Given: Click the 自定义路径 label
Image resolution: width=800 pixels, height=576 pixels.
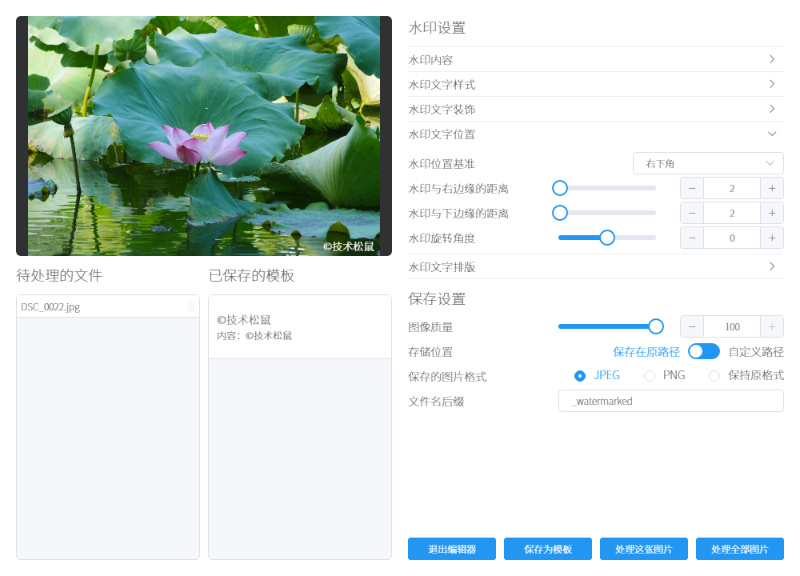Looking at the screenshot, I should (756, 352).
